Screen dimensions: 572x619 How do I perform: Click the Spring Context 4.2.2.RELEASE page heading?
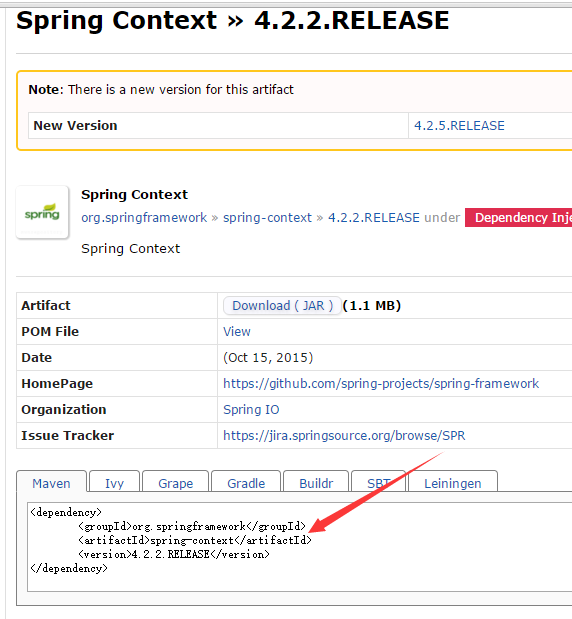coord(233,21)
